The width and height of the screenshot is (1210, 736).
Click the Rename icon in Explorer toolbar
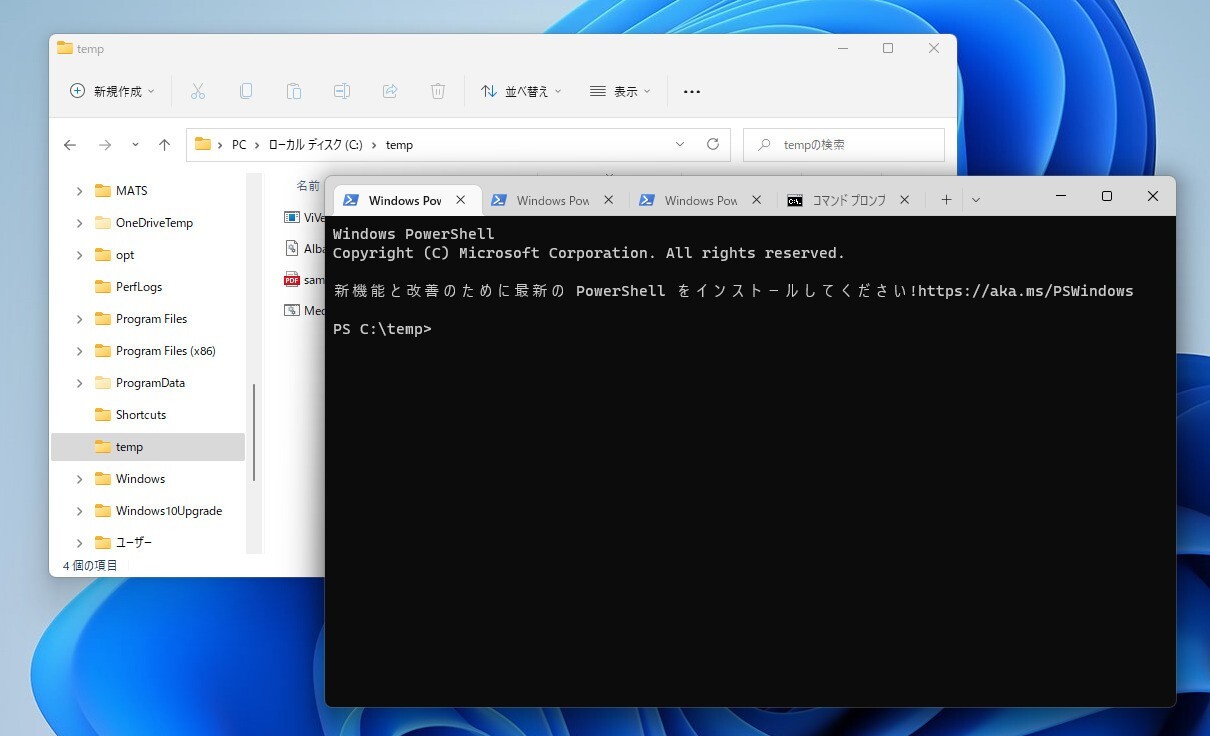click(x=342, y=91)
